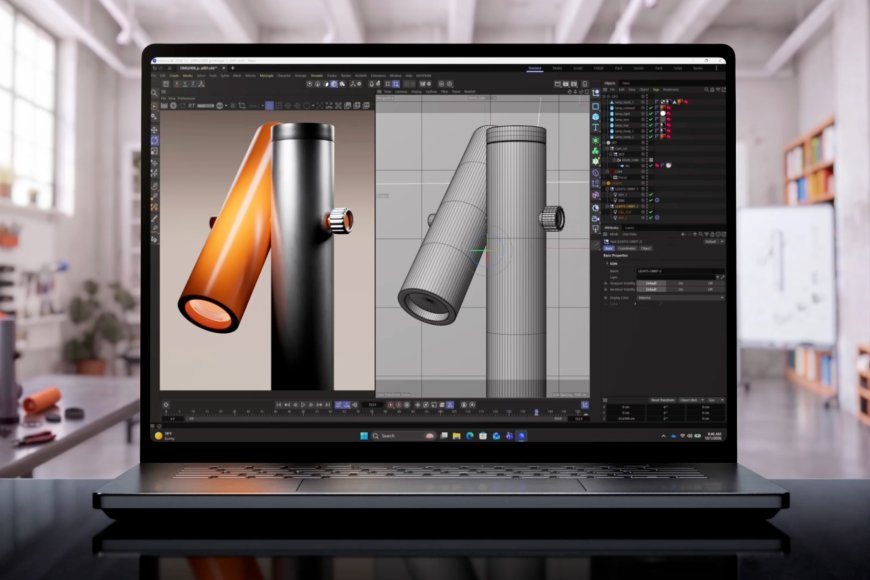Viewport: 870px width, 580px height.
Task: Collapse the Icon section under Basic Properties
Action: 607,264
